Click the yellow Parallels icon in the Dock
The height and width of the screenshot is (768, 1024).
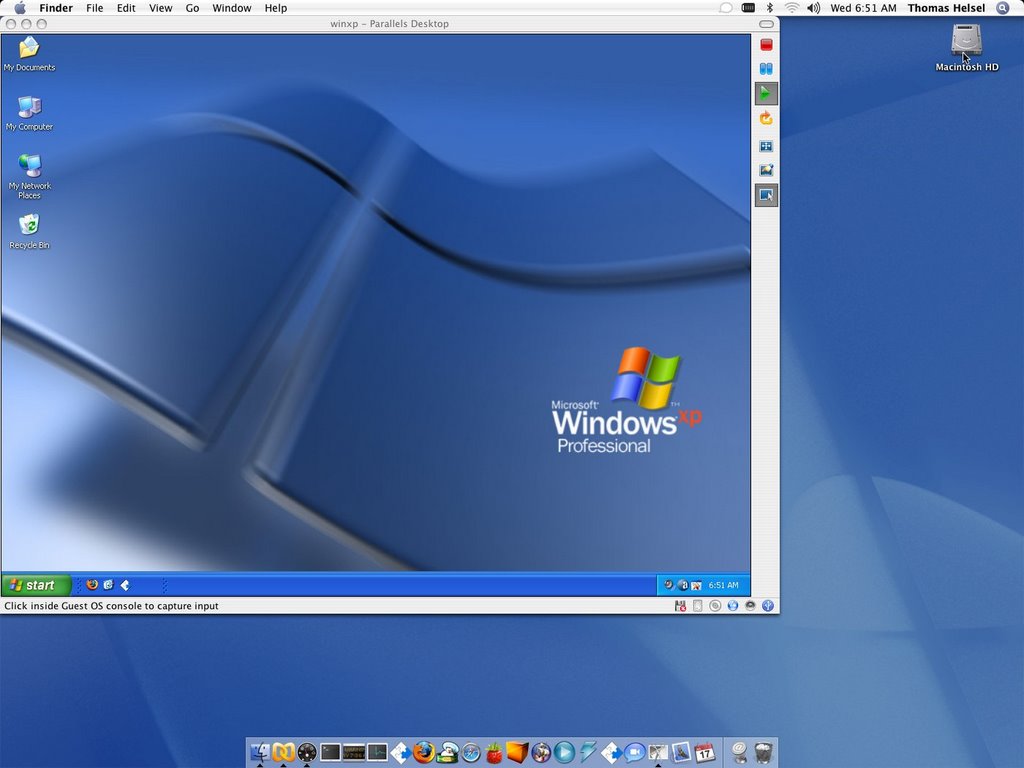tap(283, 752)
